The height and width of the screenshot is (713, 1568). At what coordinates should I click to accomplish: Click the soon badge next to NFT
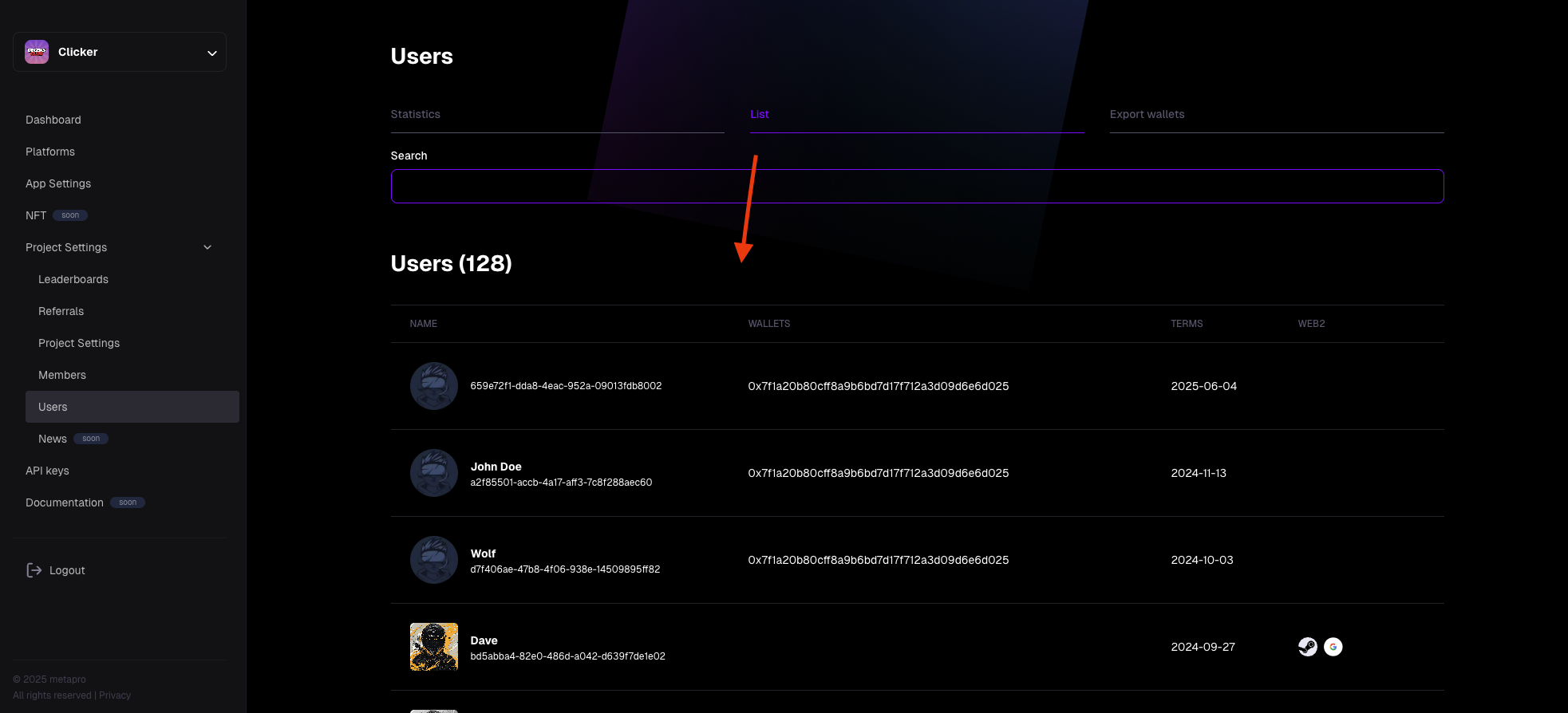[x=70, y=215]
